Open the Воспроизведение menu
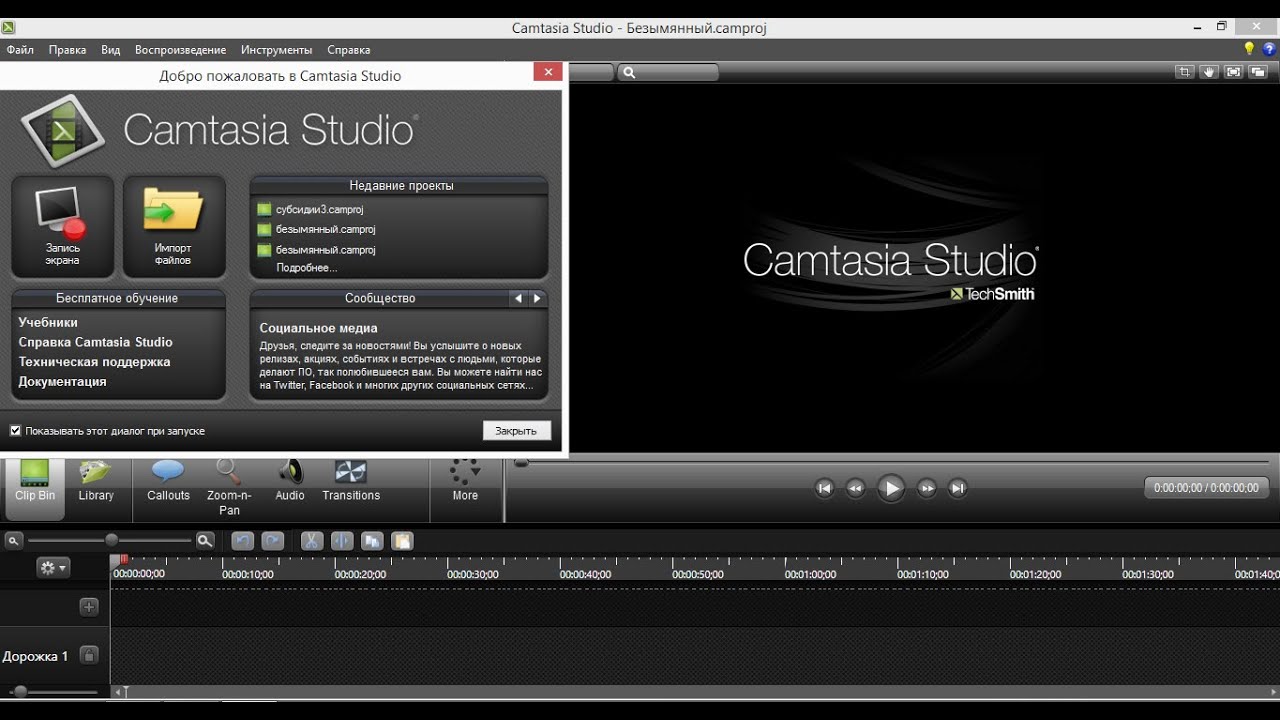 181,50
